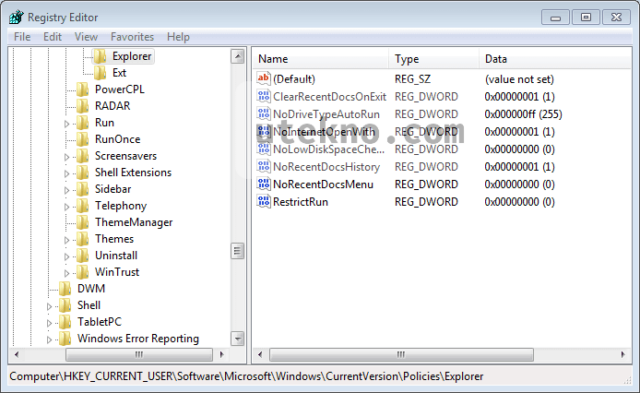Click the REG_SZ type cell
The image size is (640, 393).
[x=412, y=79]
